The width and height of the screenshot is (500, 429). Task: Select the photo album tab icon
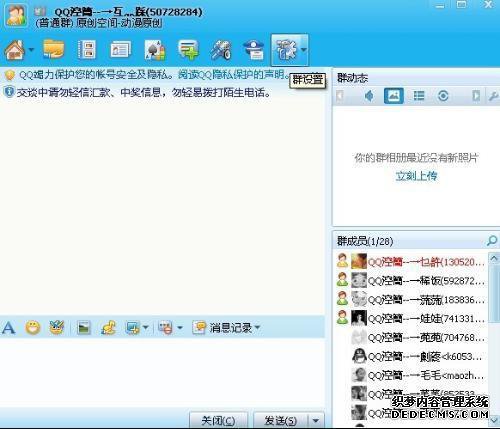pos(394,96)
